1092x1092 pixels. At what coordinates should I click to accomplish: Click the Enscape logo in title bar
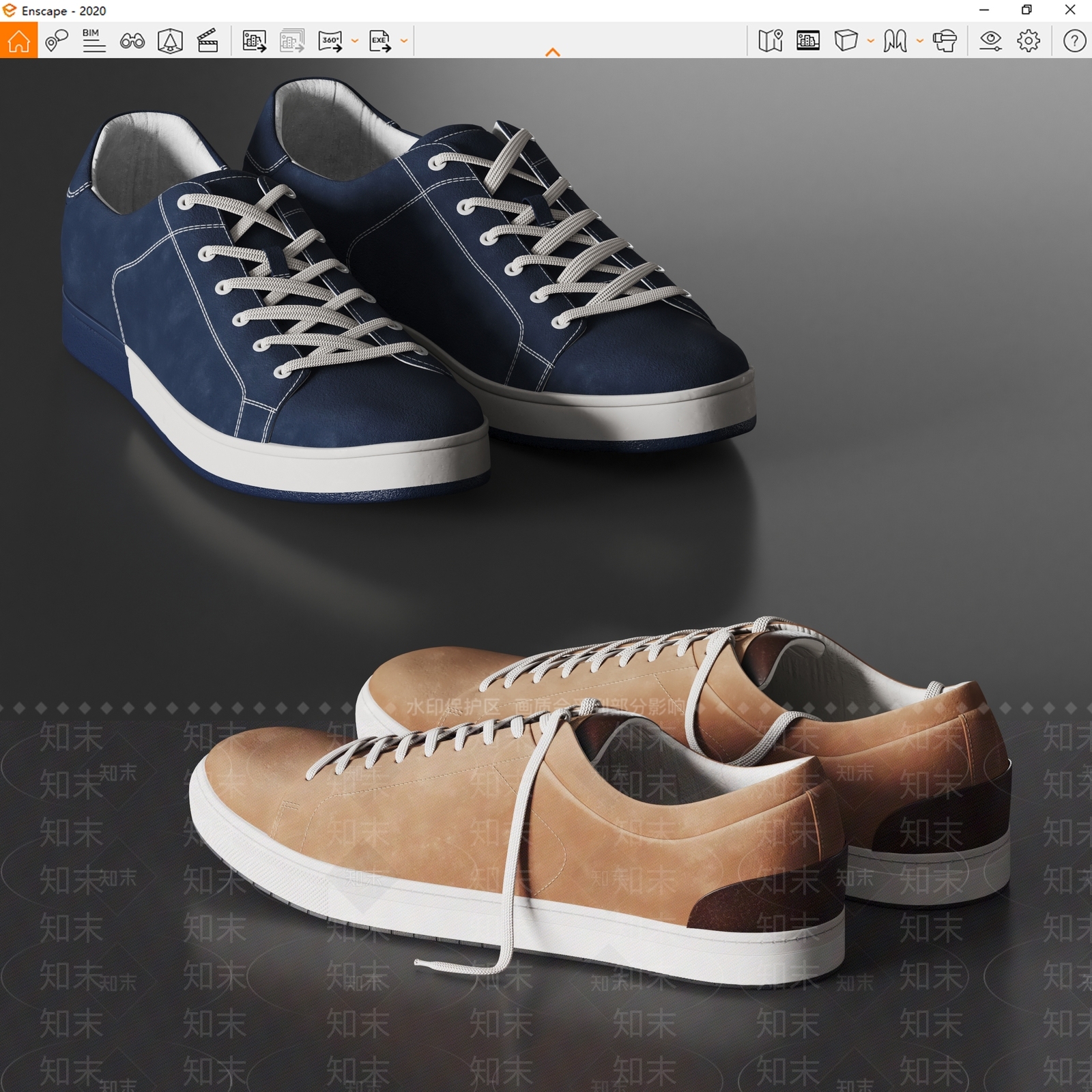tap(10, 10)
